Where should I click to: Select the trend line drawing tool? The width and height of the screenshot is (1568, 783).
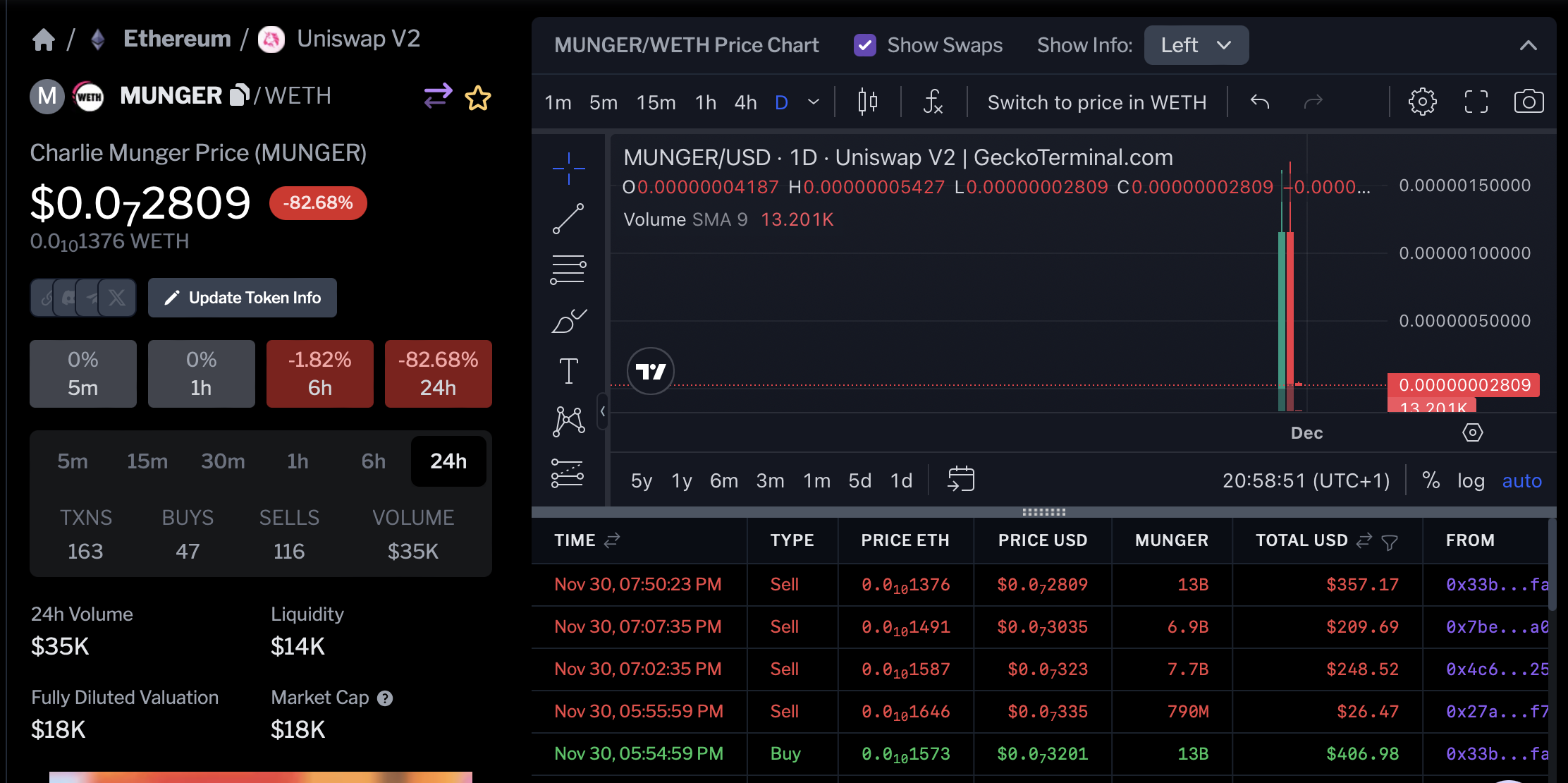(568, 219)
